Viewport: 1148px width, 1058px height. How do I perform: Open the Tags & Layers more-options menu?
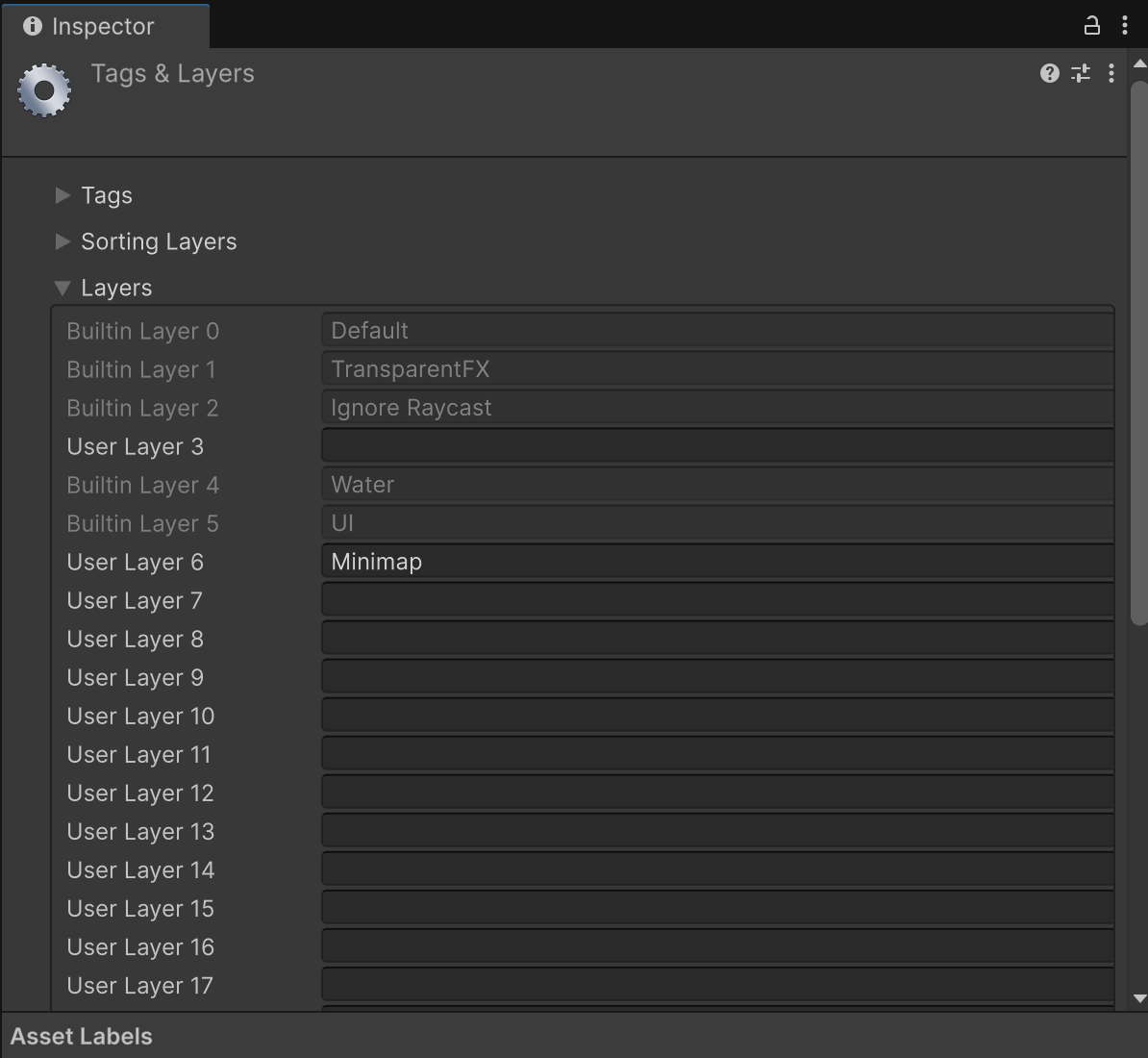click(x=1111, y=73)
